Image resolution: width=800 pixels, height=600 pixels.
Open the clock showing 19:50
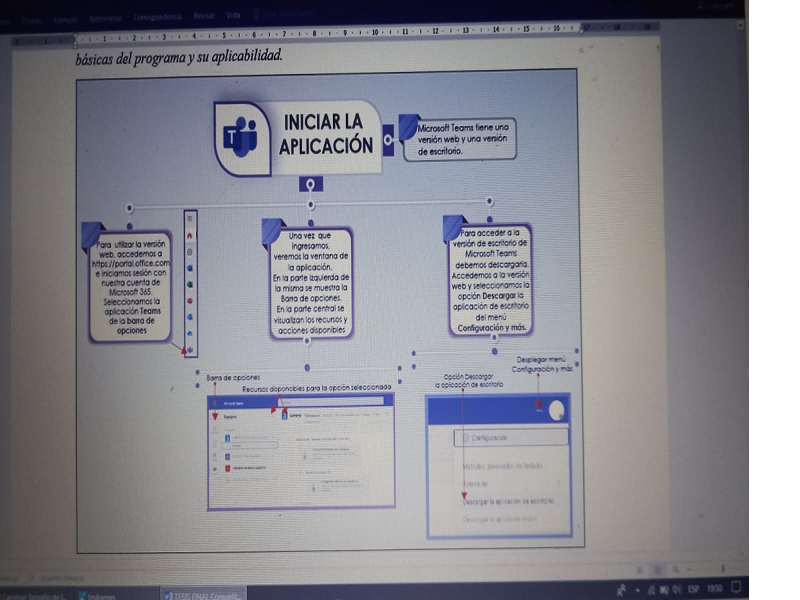[x=714, y=588]
